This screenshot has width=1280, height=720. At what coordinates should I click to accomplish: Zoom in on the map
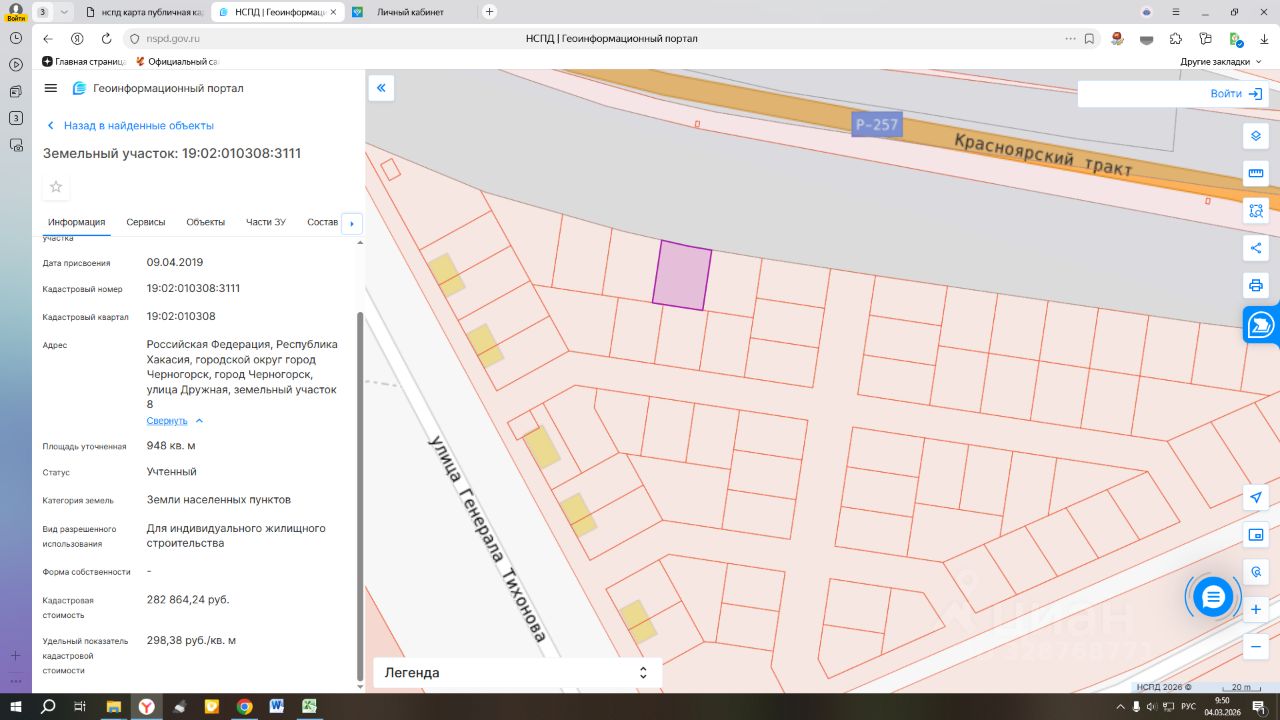click(x=1256, y=609)
